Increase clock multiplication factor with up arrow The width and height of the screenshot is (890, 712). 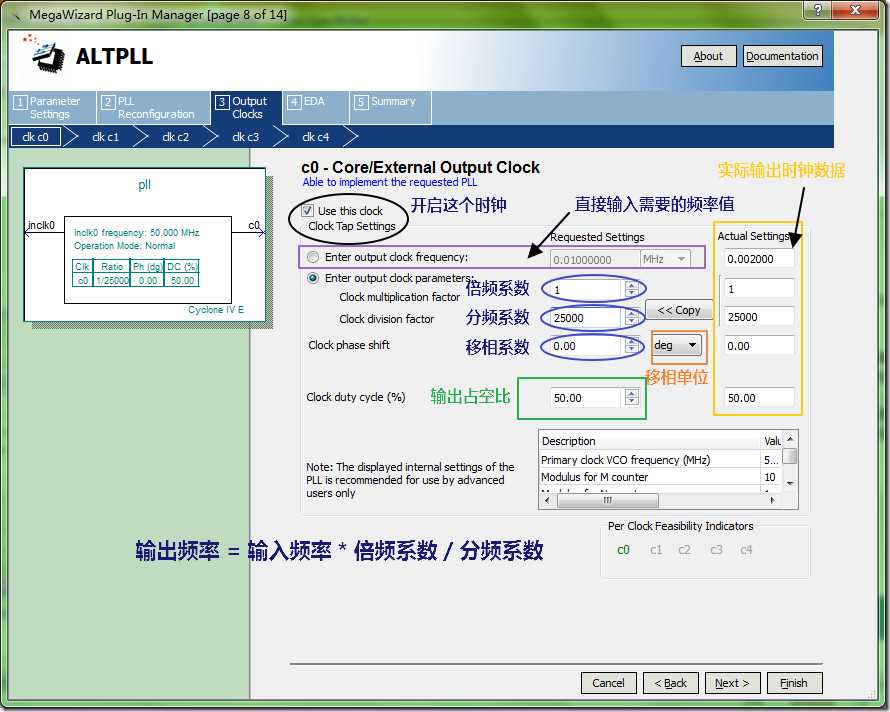pyautogui.click(x=632, y=285)
